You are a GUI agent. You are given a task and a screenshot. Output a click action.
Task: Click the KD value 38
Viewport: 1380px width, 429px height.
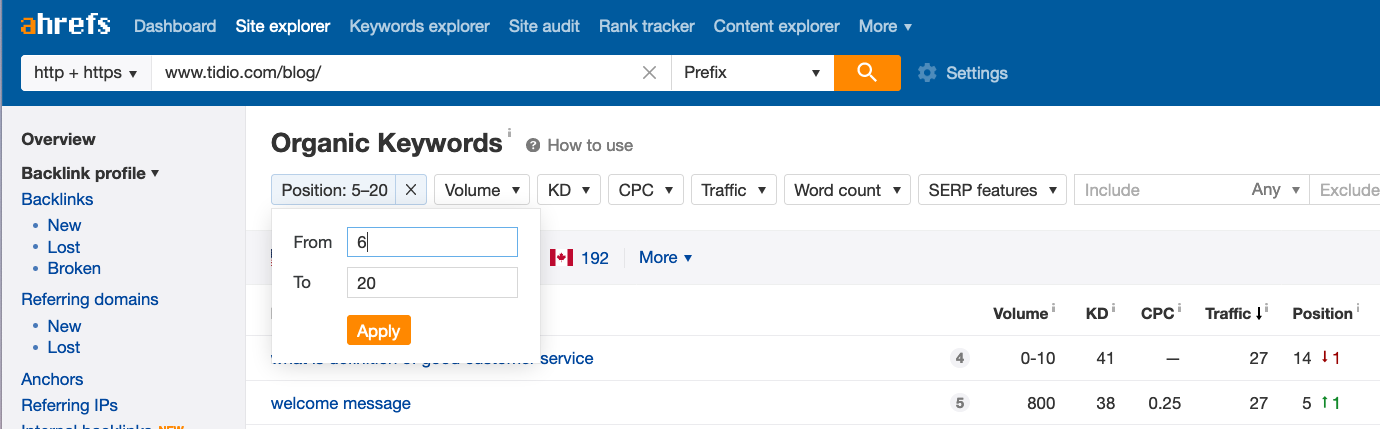tap(1105, 404)
